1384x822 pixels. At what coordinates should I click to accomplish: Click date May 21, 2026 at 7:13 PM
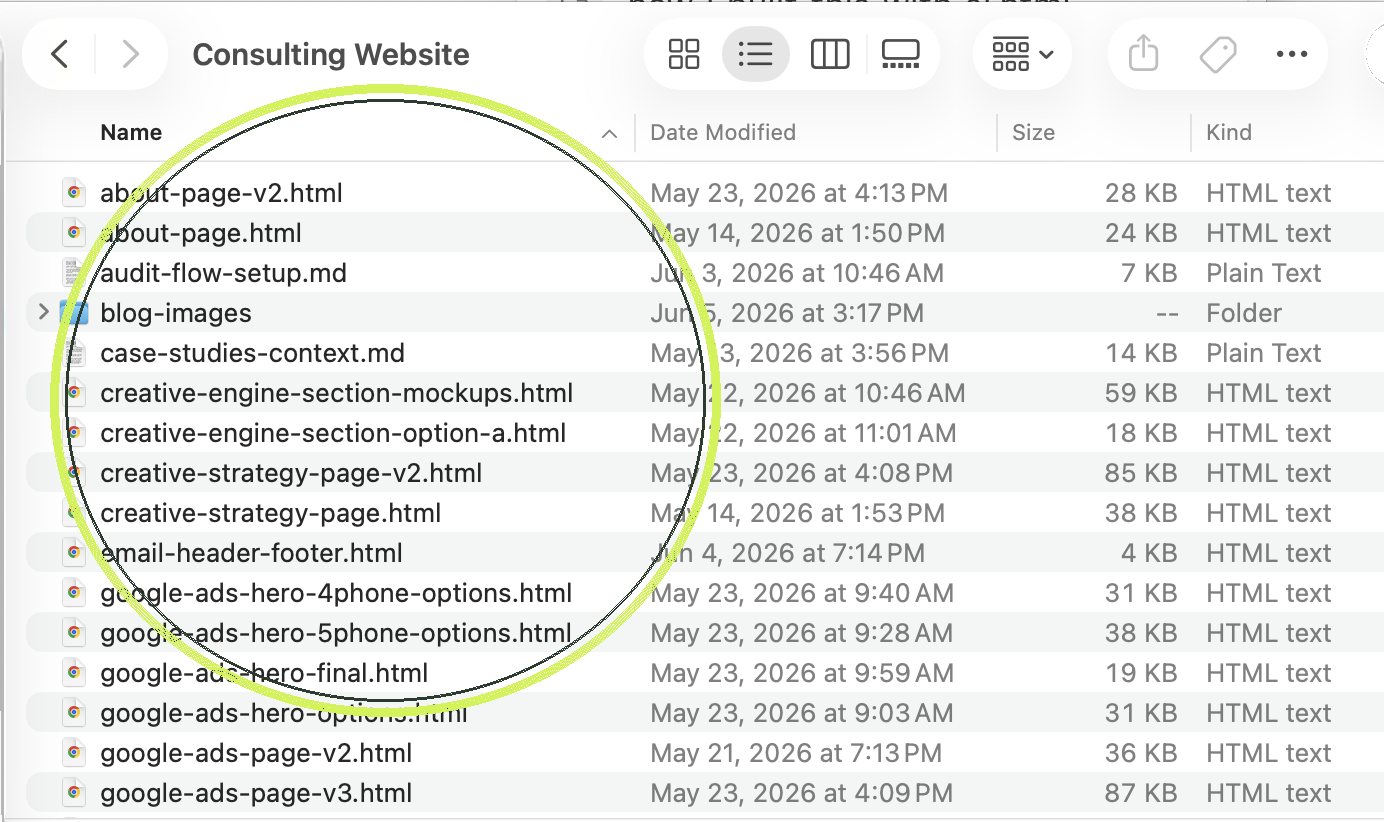(x=796, y=753)
